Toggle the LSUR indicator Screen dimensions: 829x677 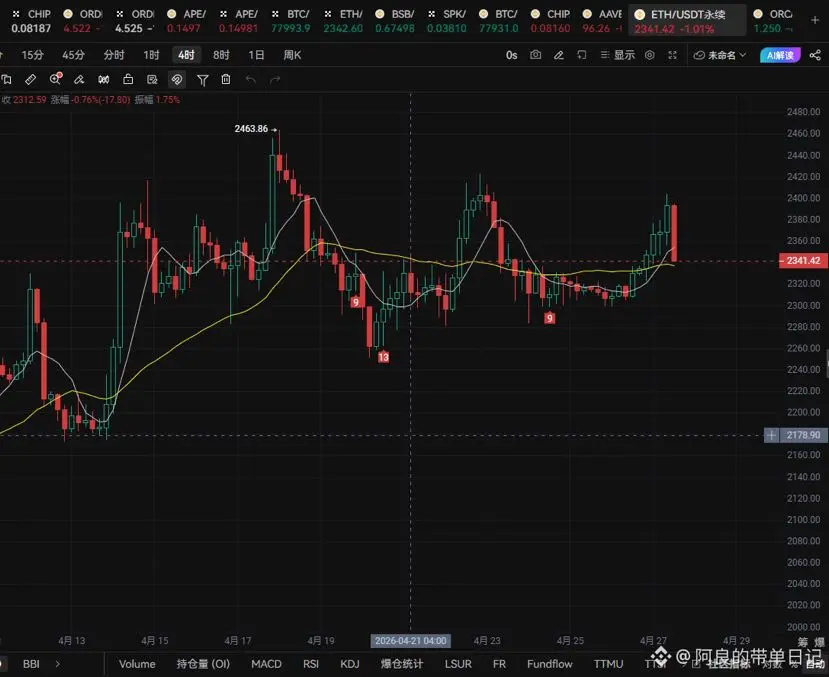(458, 664)
